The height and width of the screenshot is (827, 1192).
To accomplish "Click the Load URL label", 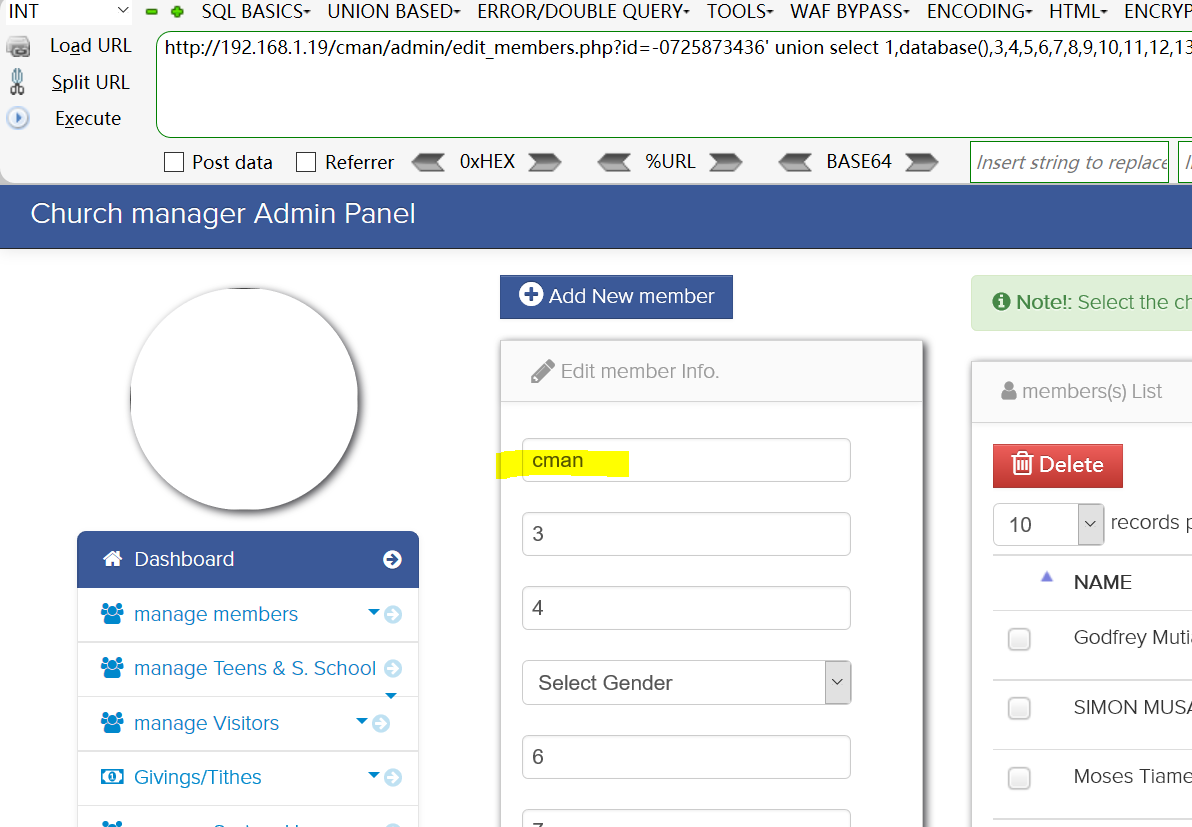I will (90, 46).
